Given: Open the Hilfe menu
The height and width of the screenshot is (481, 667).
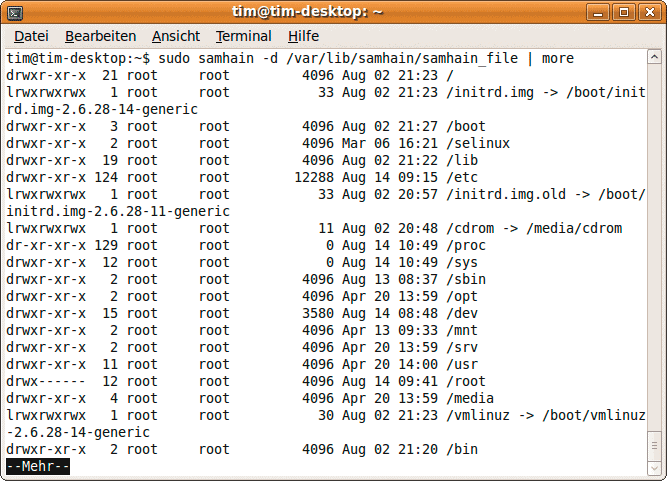Looking at the screenshot, I should coord(303,36).
